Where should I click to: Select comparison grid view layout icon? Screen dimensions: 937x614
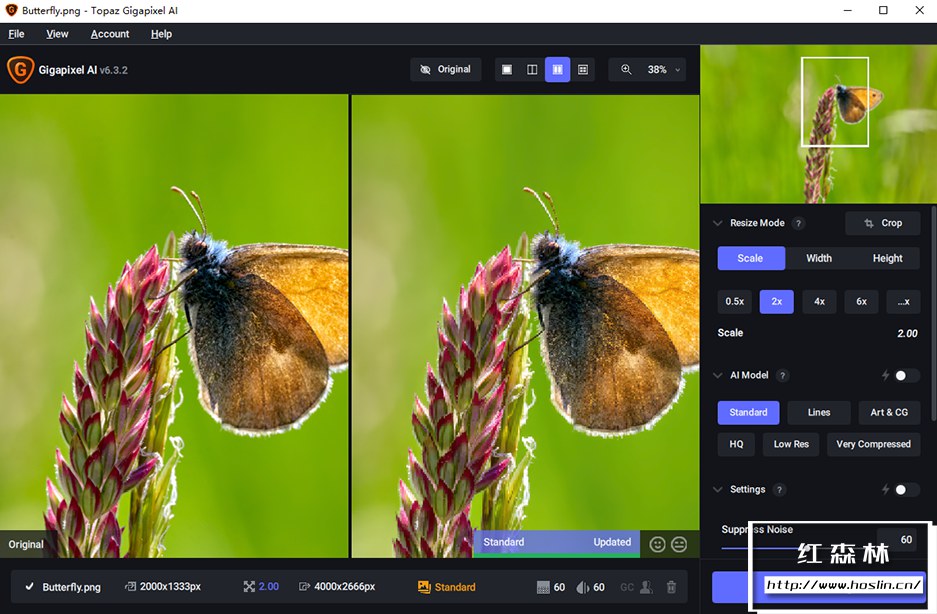tap(583, 69)
